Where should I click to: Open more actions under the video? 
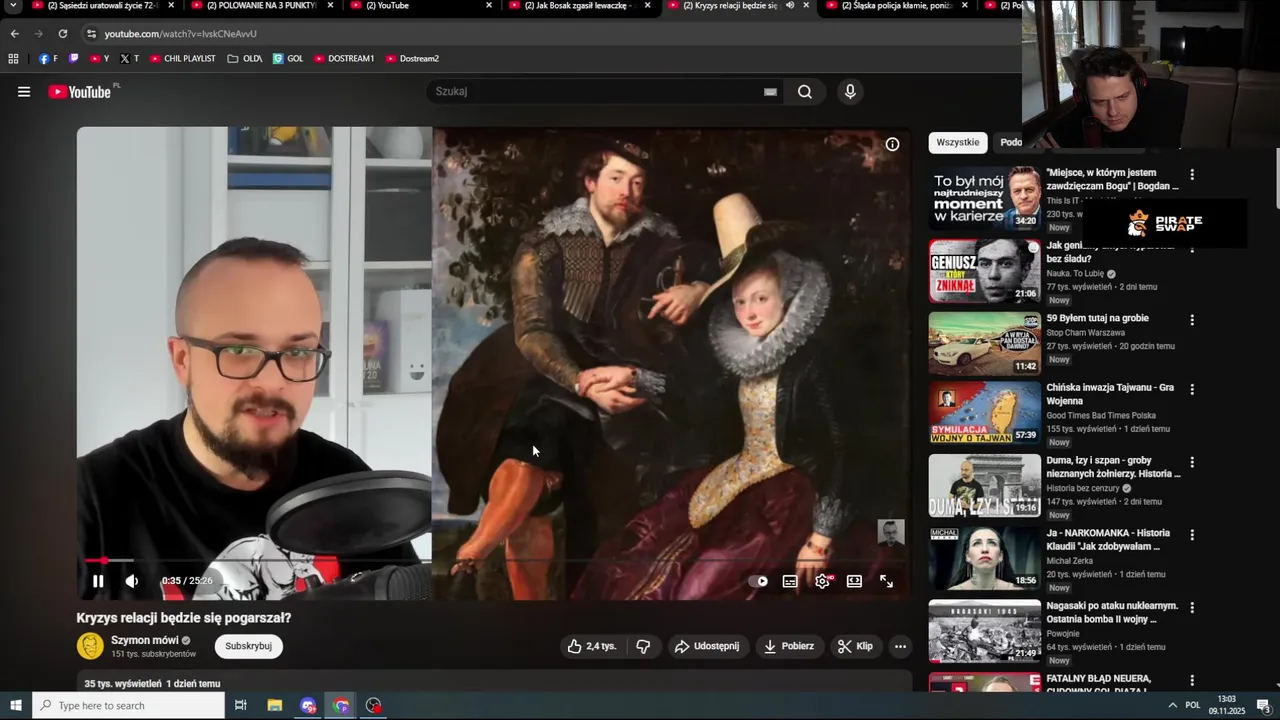900,646
